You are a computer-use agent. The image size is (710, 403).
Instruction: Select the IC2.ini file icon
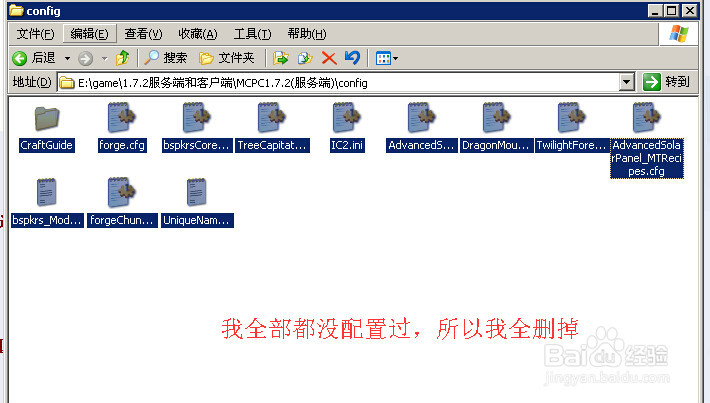tap(347, 118)
